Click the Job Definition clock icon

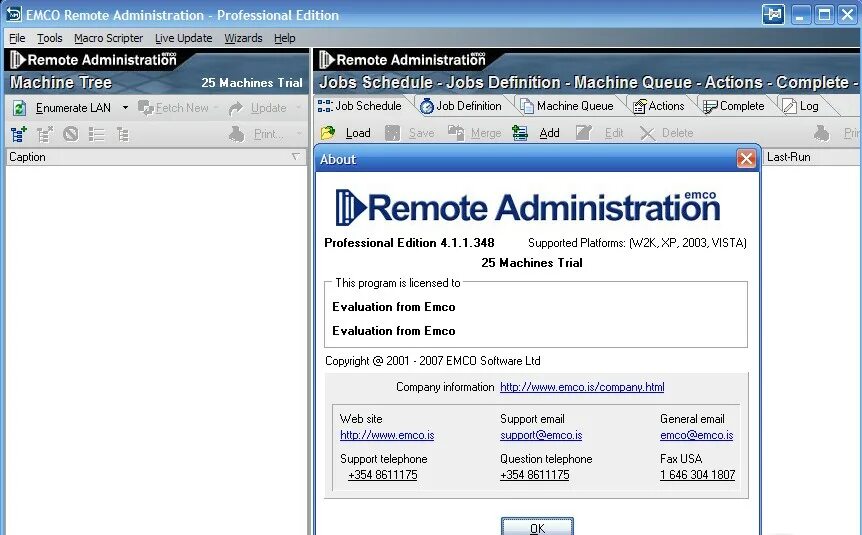(427, 106)
